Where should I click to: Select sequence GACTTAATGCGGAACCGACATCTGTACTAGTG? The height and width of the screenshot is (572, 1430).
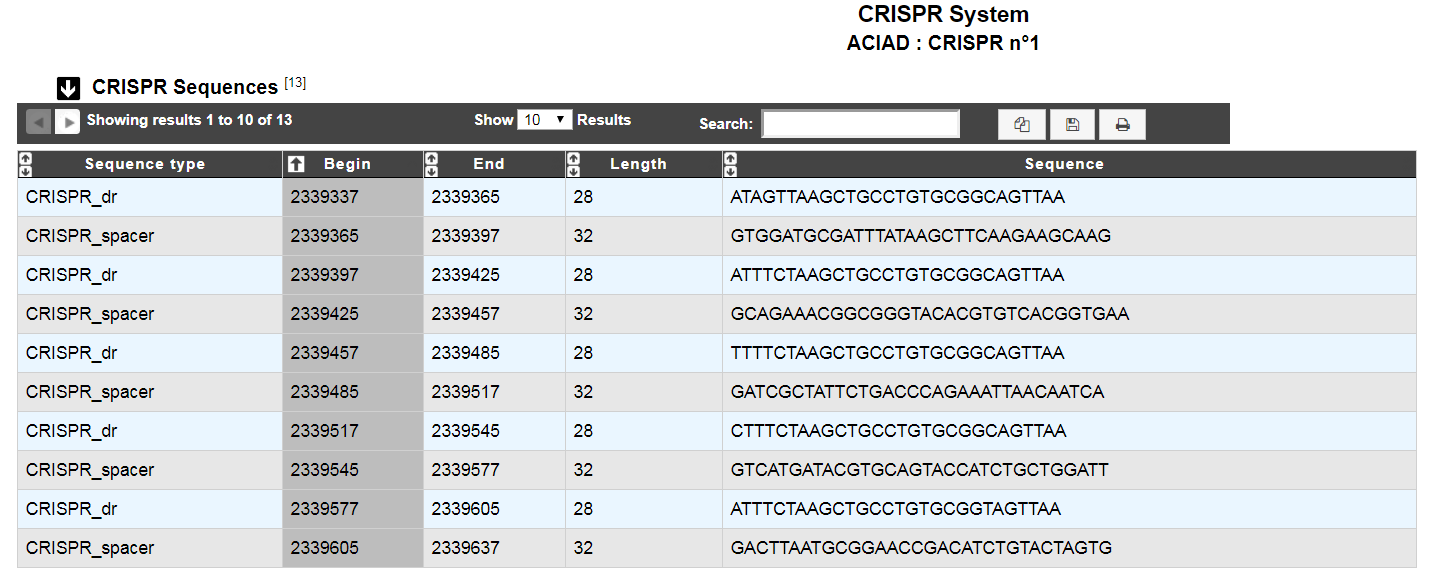921,548
